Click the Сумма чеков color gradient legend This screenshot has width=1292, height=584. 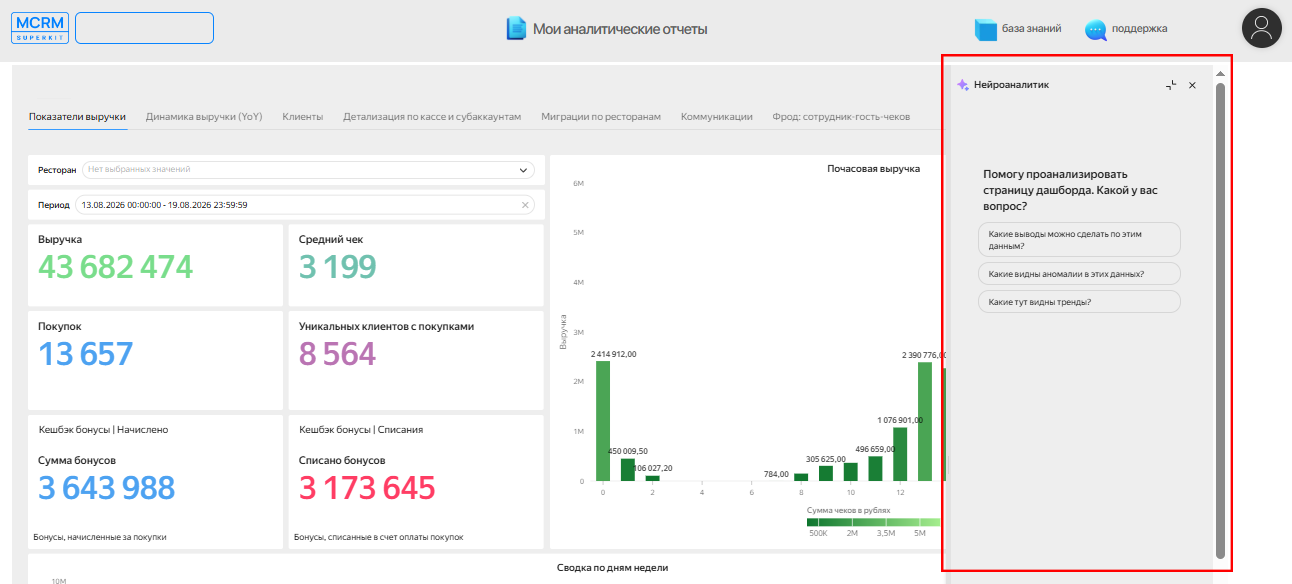[873, 522]
